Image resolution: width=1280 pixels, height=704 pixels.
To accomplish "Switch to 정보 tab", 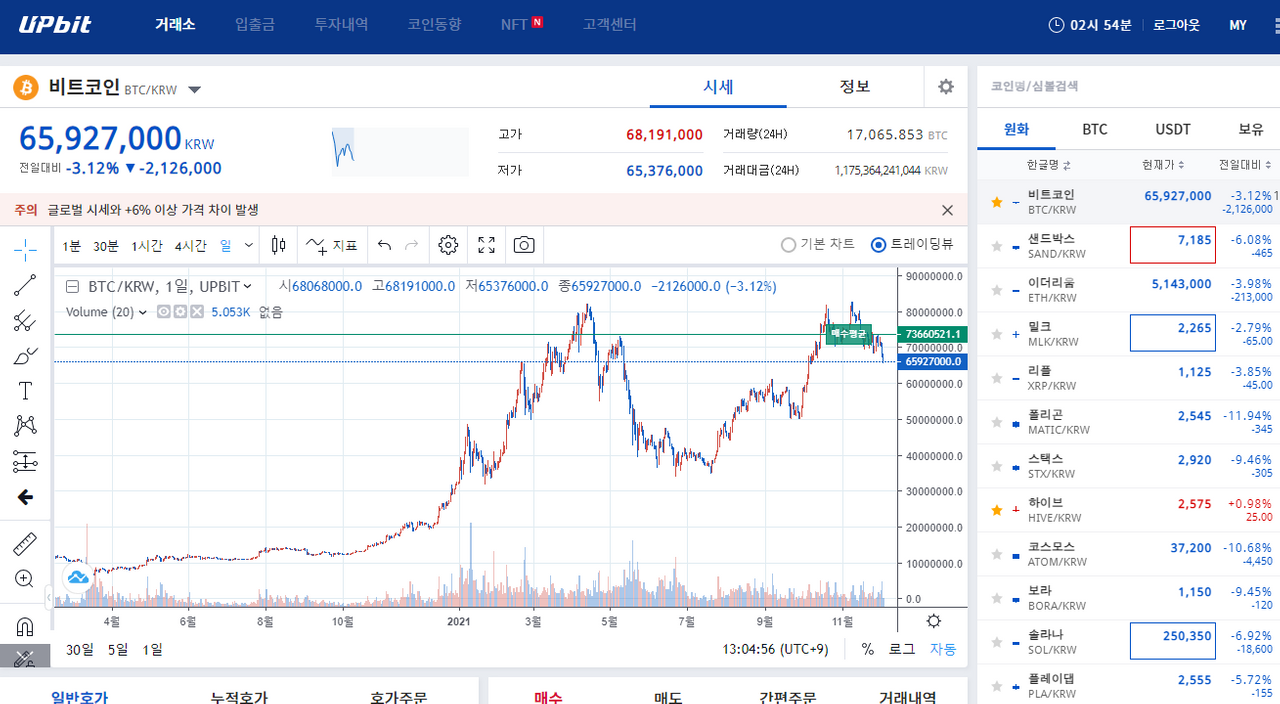I will [x=855, y=87].
